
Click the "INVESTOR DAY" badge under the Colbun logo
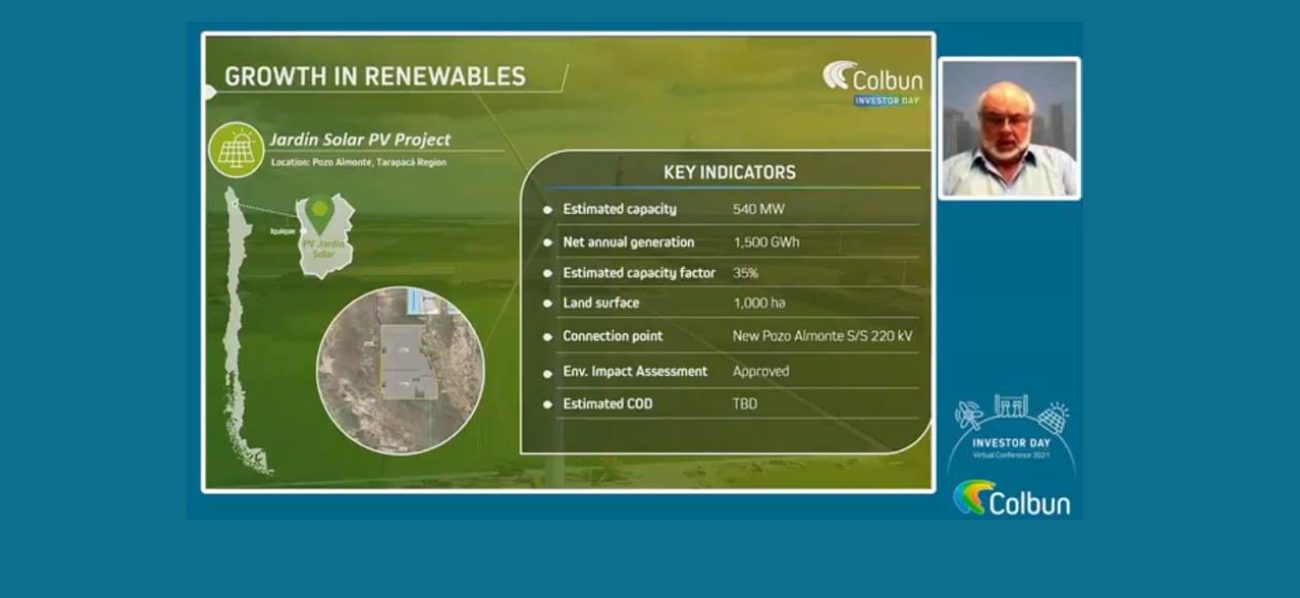click(x=887, y=101)
